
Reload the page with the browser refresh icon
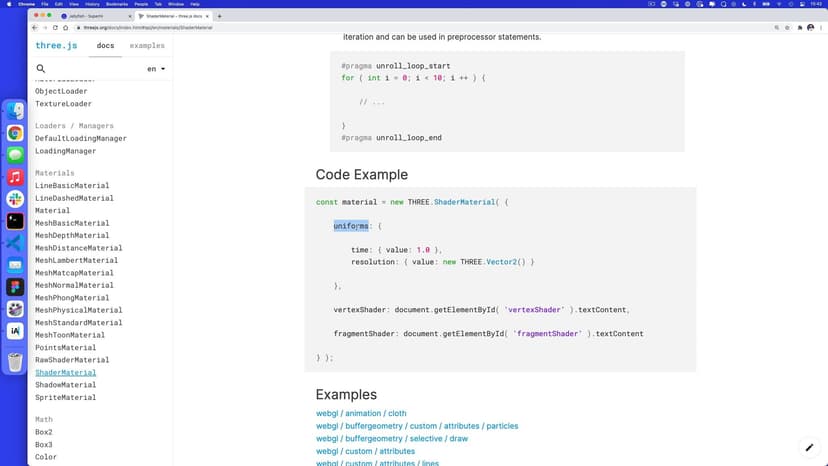[x=57, y=27]
